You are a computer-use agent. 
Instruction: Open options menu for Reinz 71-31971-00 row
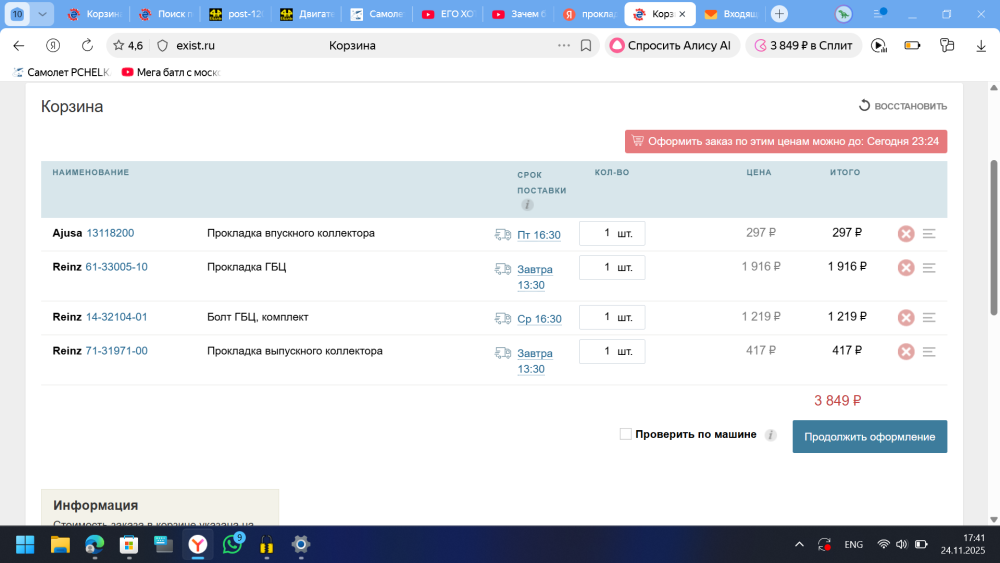tap(929, 352)
